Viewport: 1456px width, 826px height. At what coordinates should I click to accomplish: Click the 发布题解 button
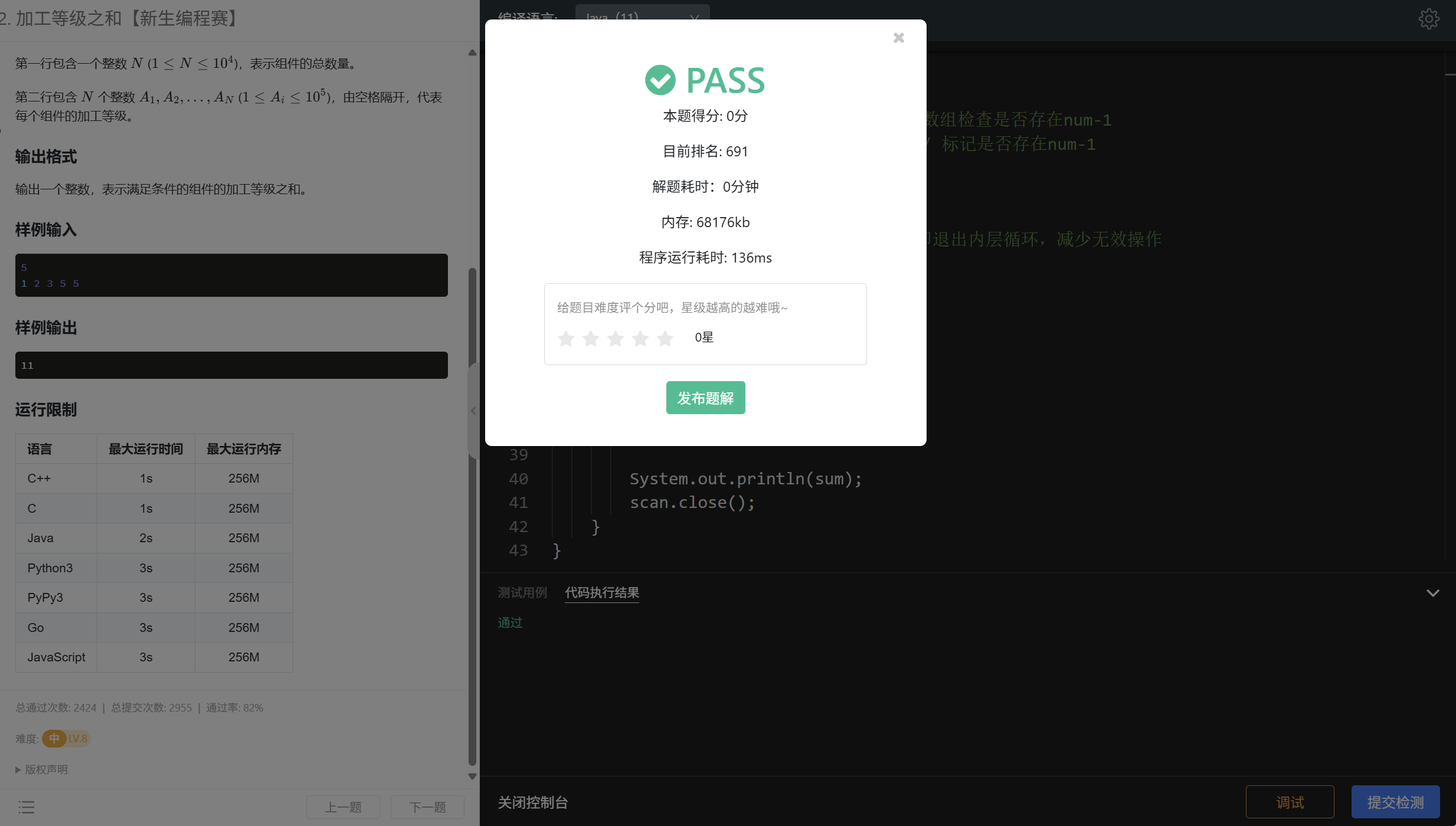pos(705,398)
